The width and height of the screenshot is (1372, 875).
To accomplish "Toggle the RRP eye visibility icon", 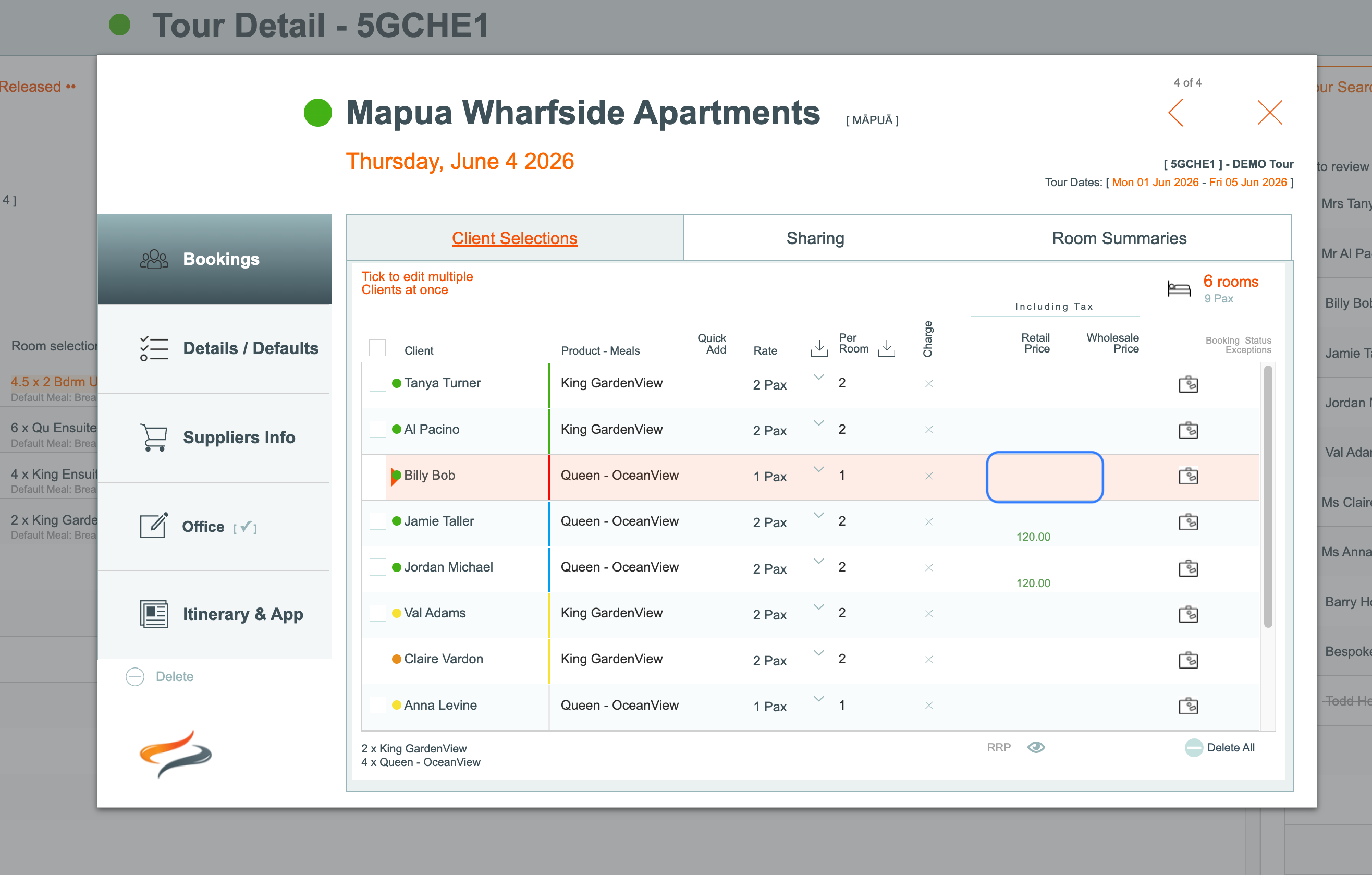I will [1035, 747].
